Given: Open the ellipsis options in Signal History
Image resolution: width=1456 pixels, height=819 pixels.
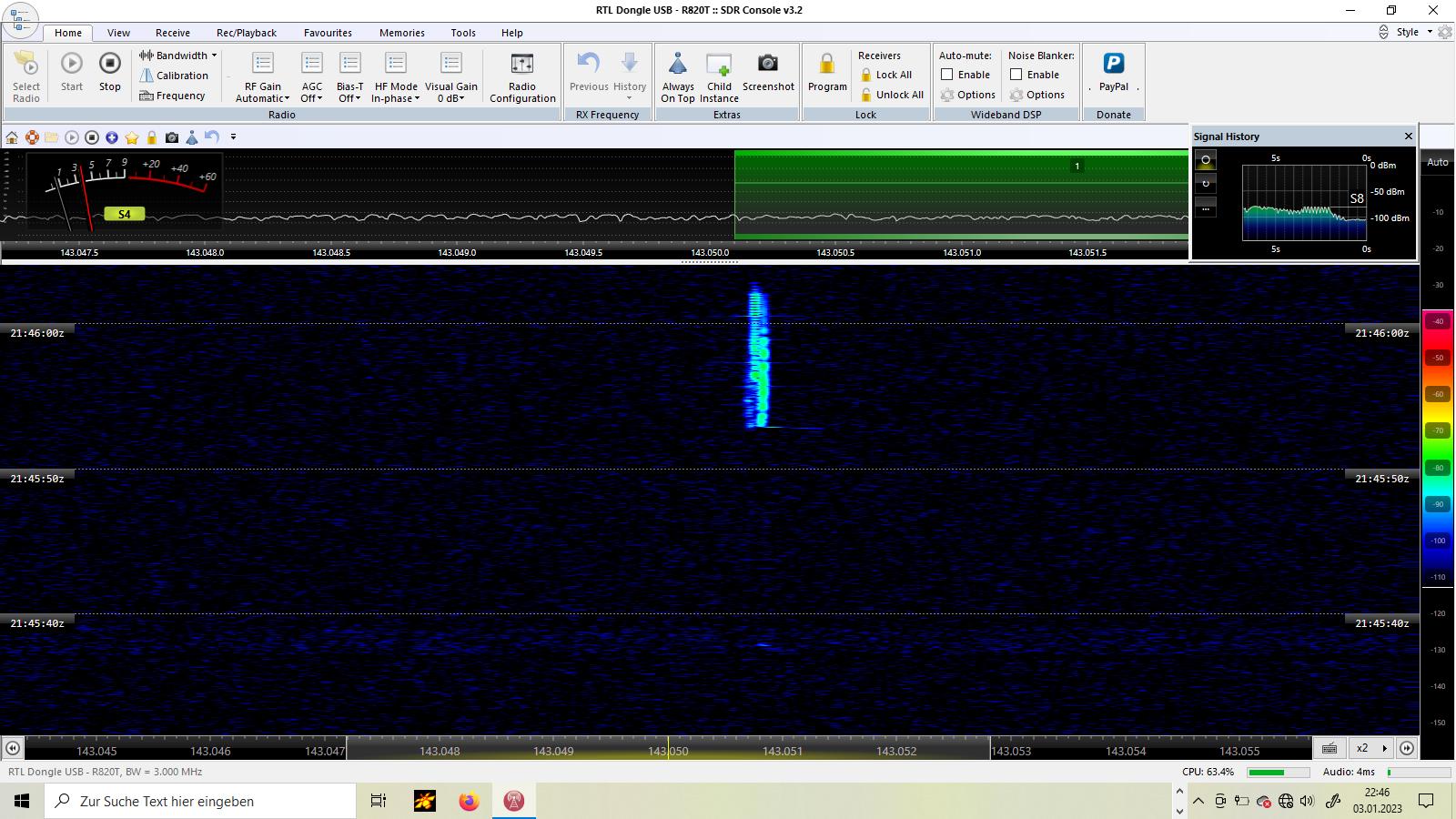Looking at the screenshot, I should 1206,207.
